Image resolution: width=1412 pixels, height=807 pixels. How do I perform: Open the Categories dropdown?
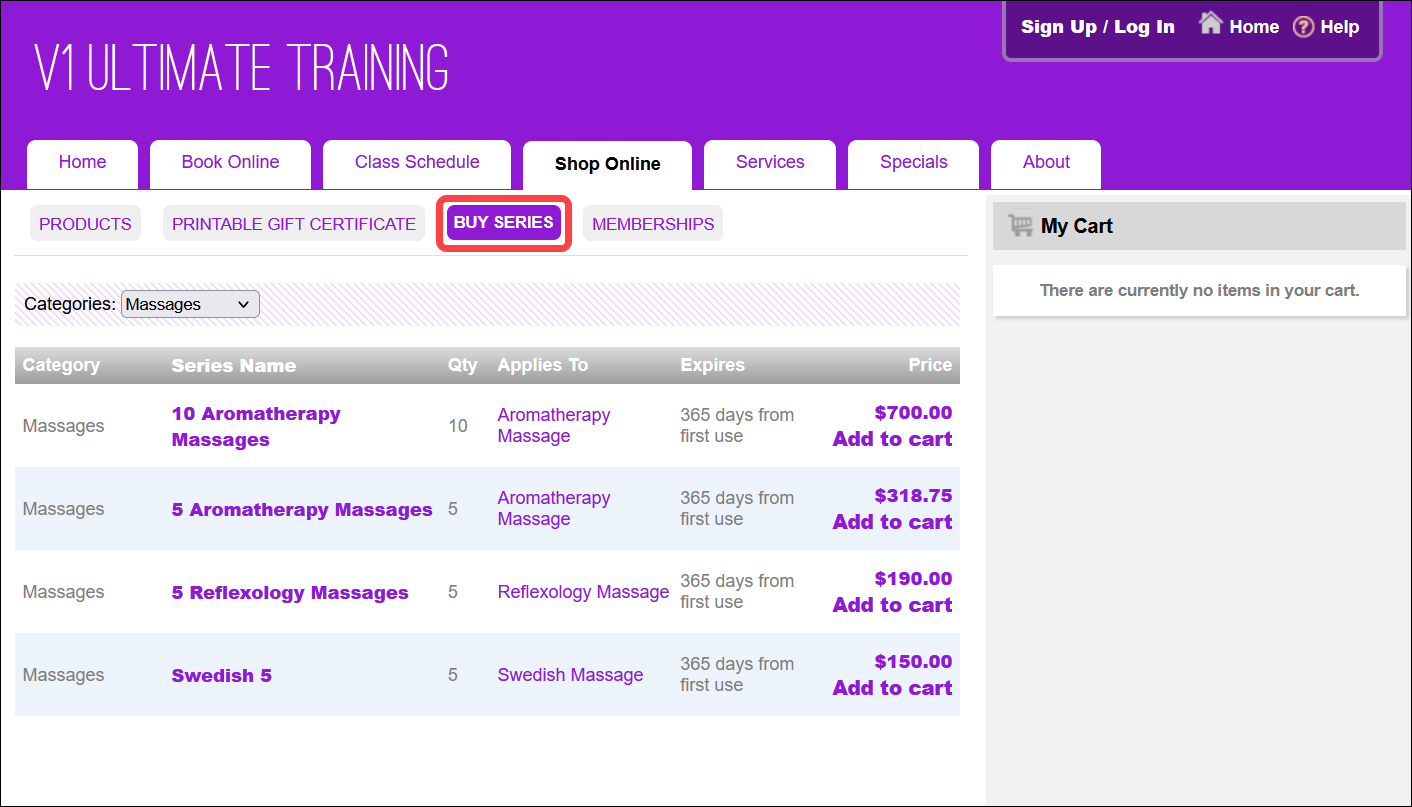(190, 304)
